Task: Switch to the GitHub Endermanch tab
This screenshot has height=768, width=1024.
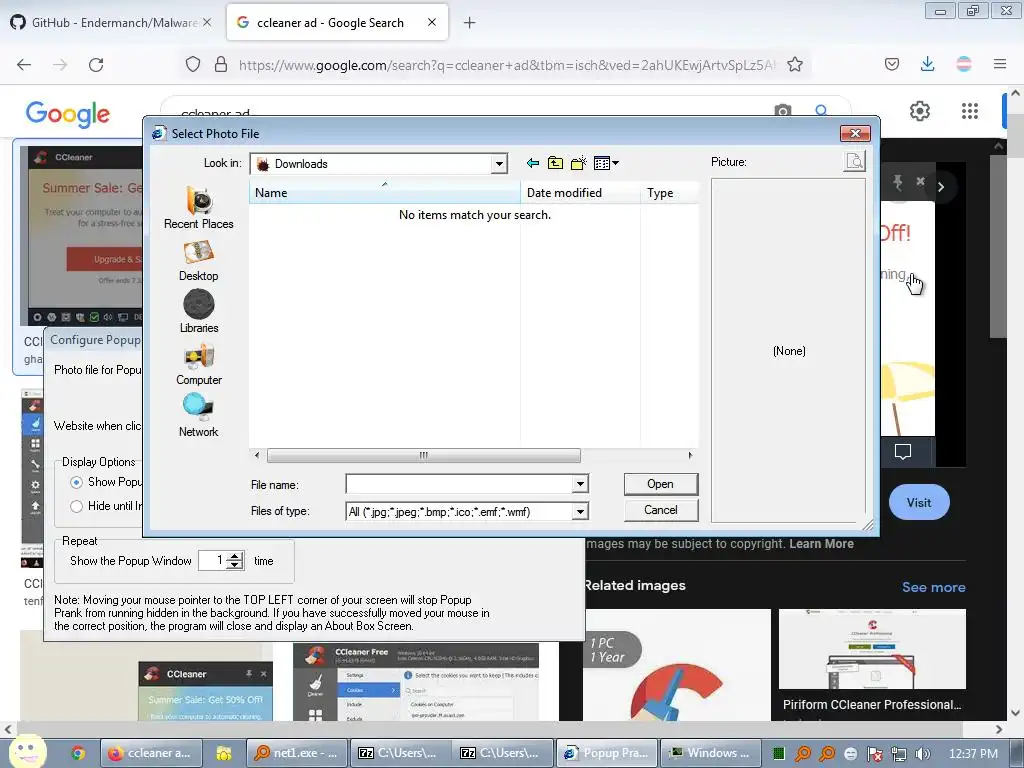Action: pyautogui.click(x=111, y=23)
